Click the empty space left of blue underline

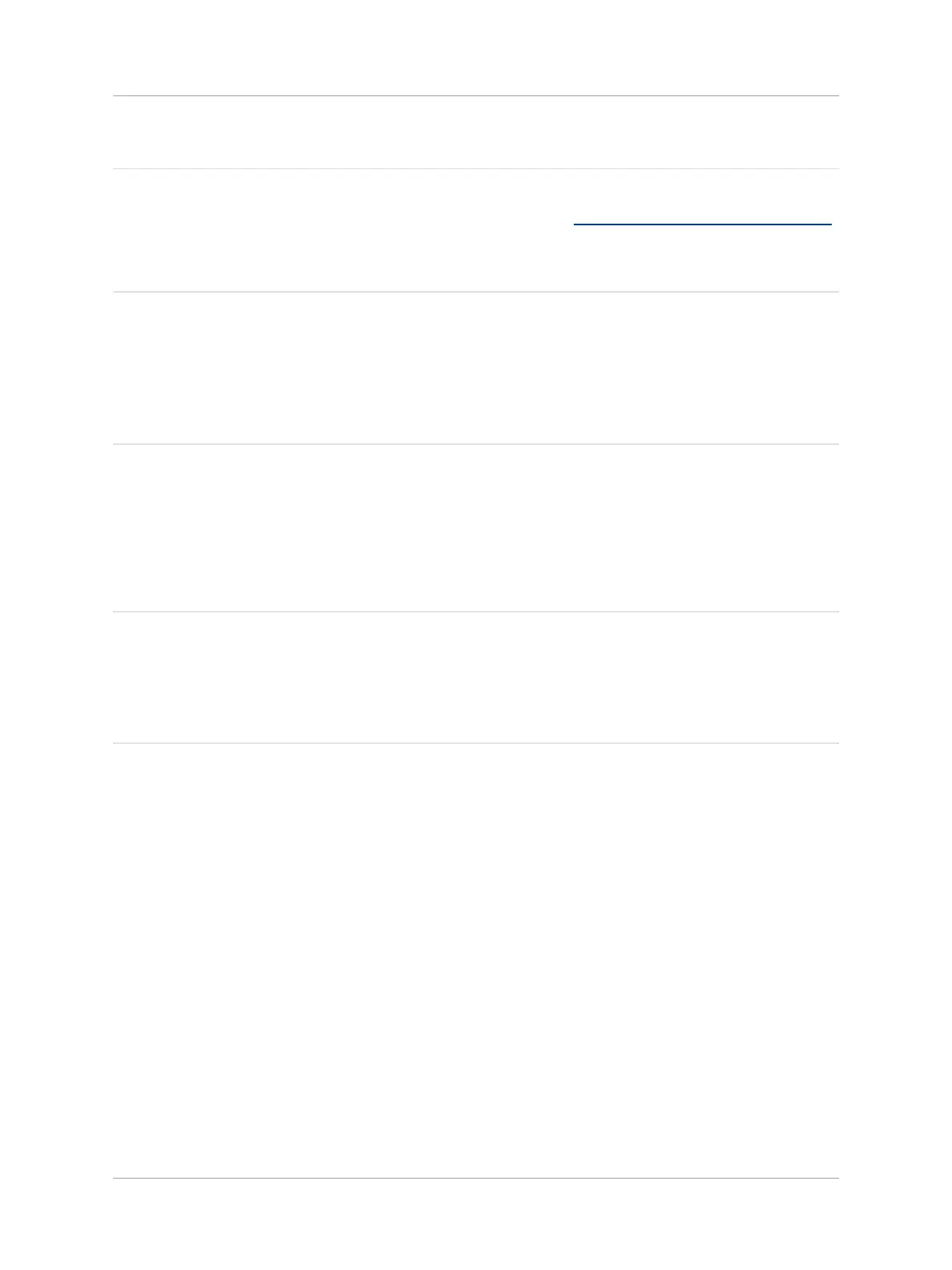[x=343, y=224]
